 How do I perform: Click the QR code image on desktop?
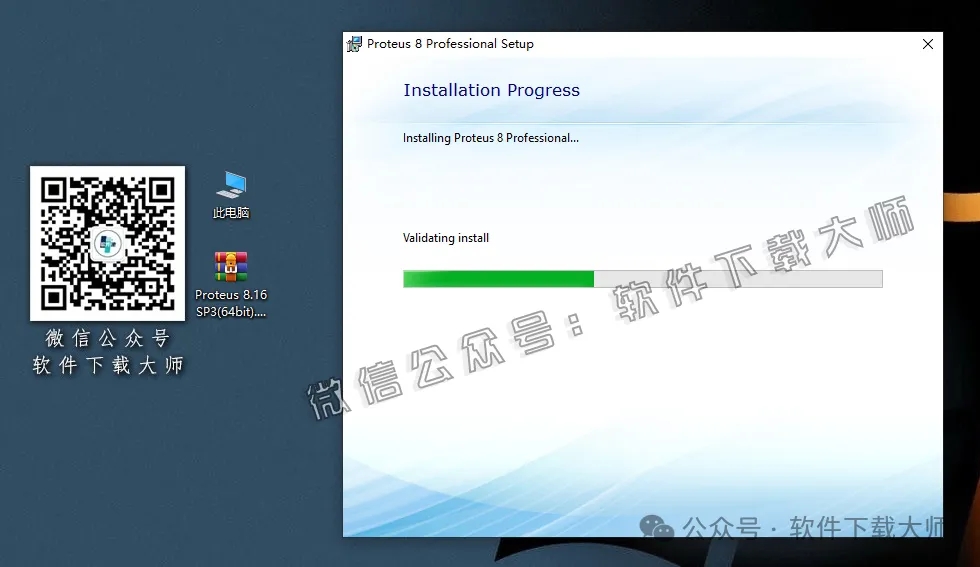108,243
